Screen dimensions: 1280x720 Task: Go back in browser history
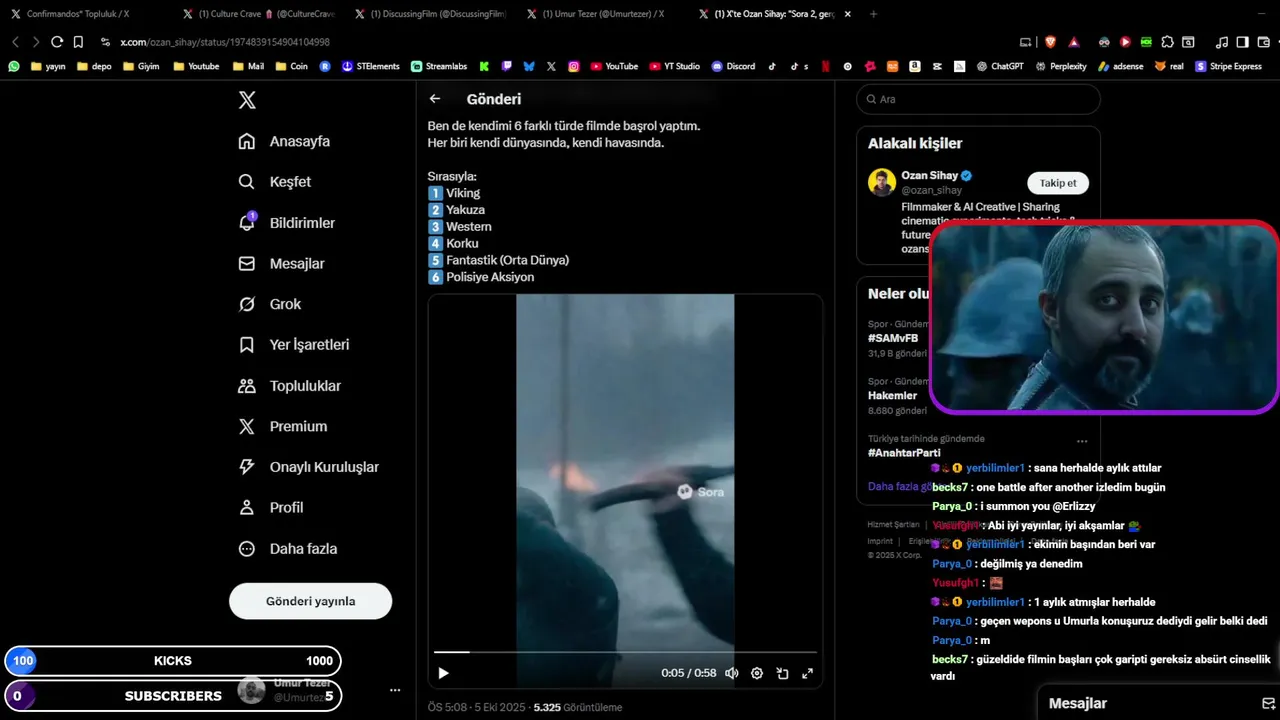tap(15, 42)
